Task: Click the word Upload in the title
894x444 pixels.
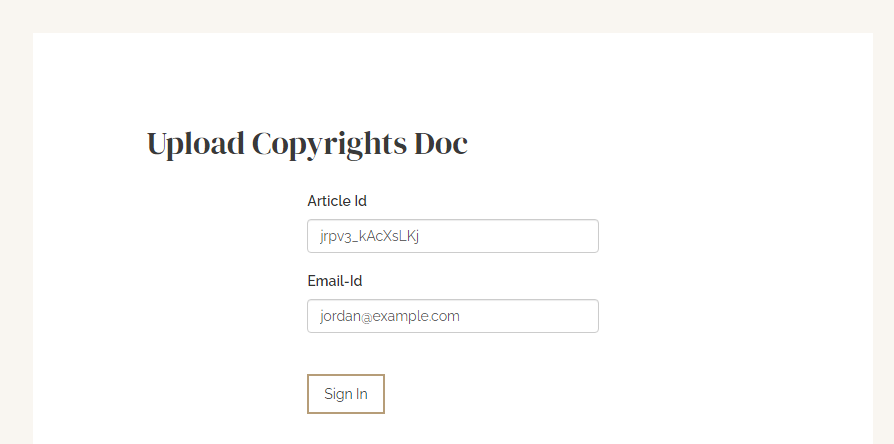Action: (196, 144)
